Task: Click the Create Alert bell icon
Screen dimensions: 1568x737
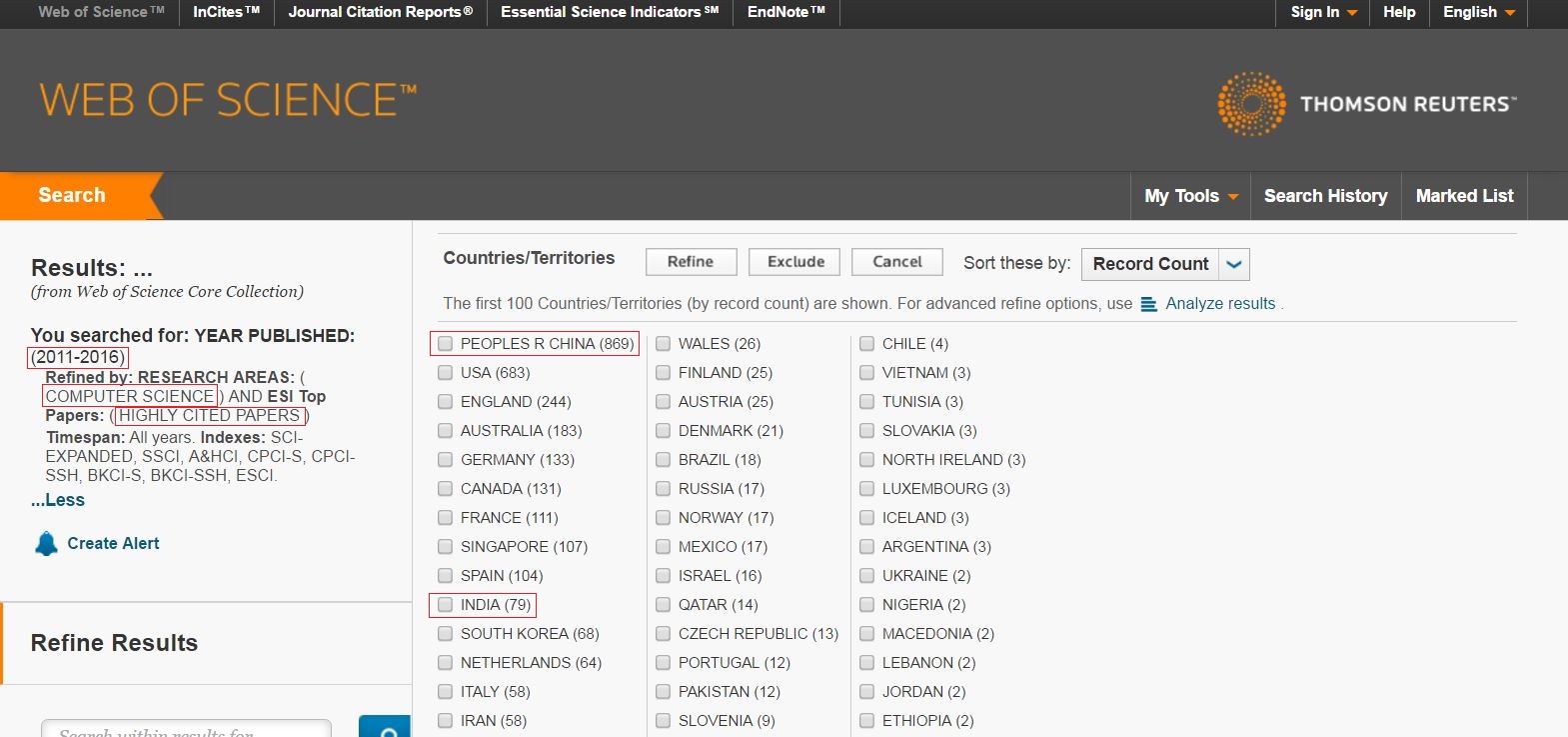Action: pyautogui.click(x=46, y=544)
